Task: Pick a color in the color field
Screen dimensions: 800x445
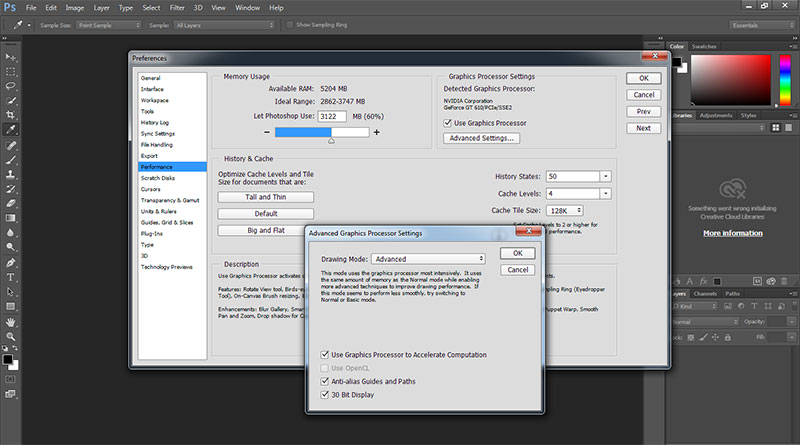Action: 731,80
